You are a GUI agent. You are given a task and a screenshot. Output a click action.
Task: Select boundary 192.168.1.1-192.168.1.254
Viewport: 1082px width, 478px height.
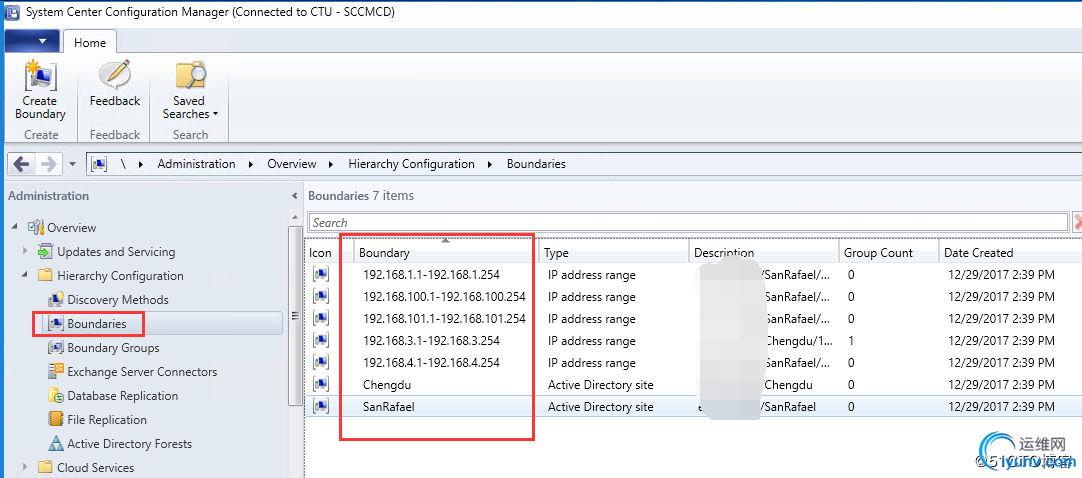(431, 275)
